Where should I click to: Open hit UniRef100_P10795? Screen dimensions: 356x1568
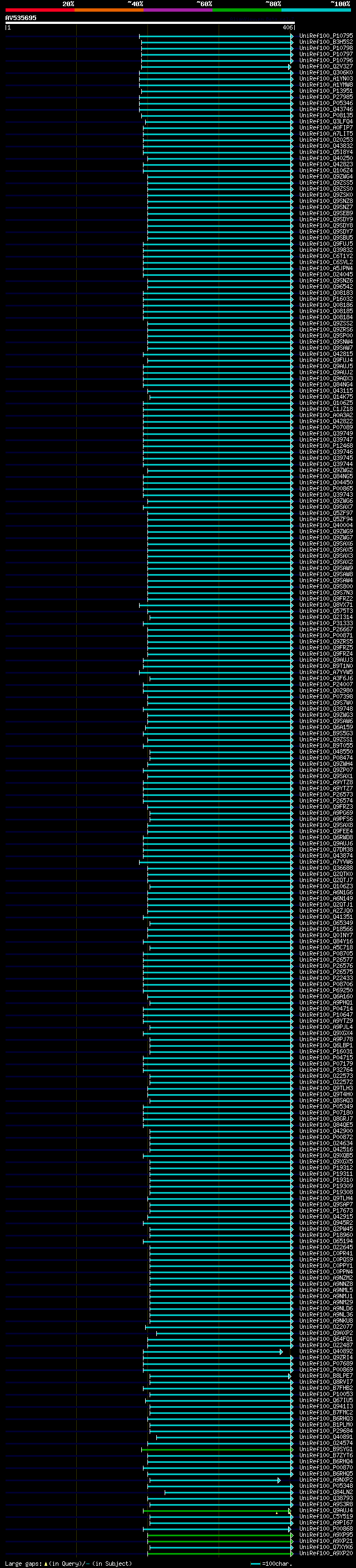pos(325,36)
